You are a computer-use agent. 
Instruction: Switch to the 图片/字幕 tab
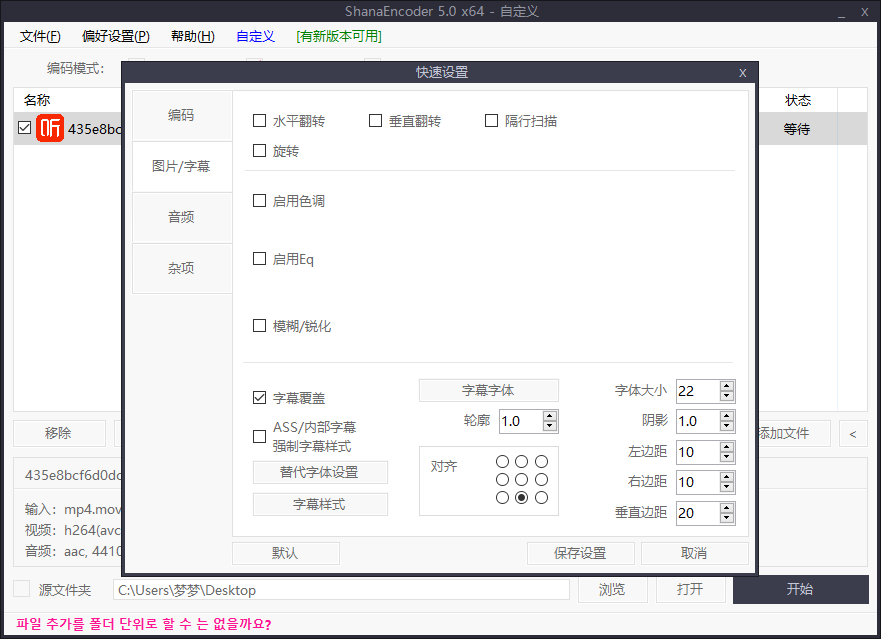click(182, 166)
